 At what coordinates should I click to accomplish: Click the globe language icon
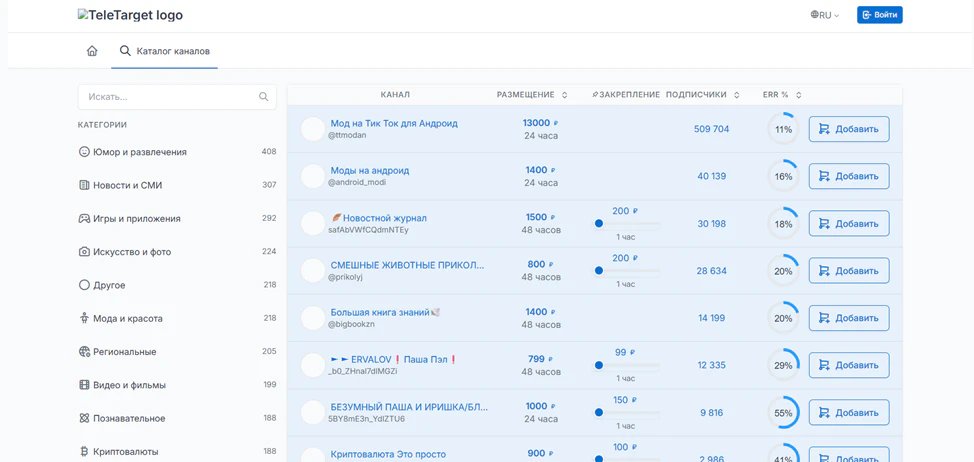(x=814, y=14)
